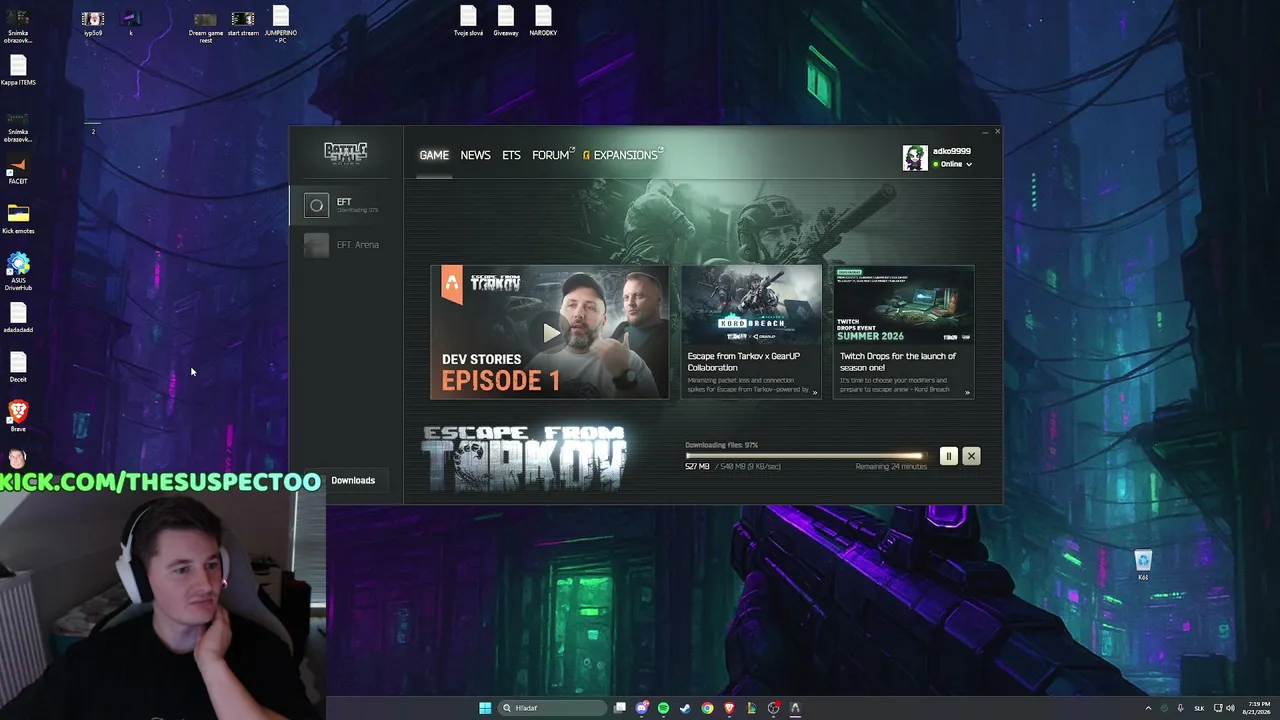Open Brave browser from the taskbar
Screen dimensions: 1280x720
[x=729, y=708]
